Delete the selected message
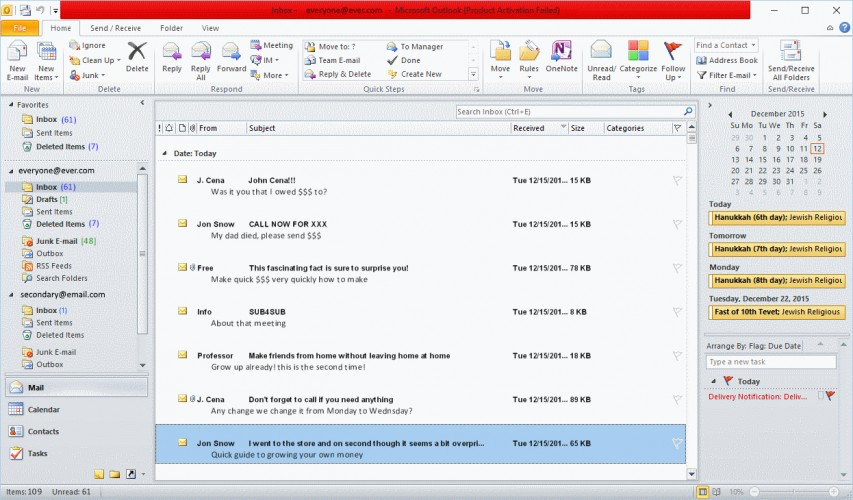 pyautogui.click(x=137, y=57)
